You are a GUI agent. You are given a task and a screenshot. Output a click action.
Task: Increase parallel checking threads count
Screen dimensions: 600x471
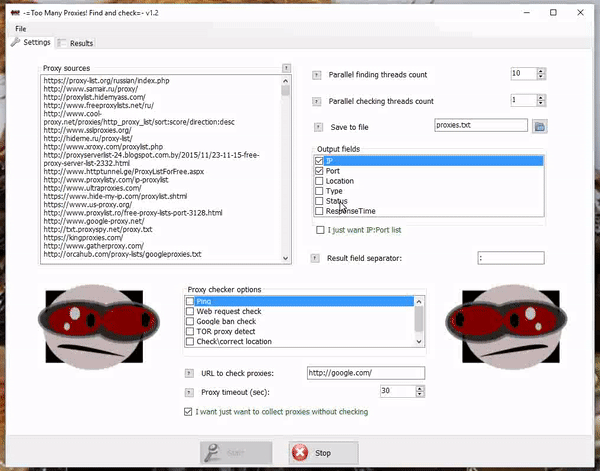(x=541, y=98)
